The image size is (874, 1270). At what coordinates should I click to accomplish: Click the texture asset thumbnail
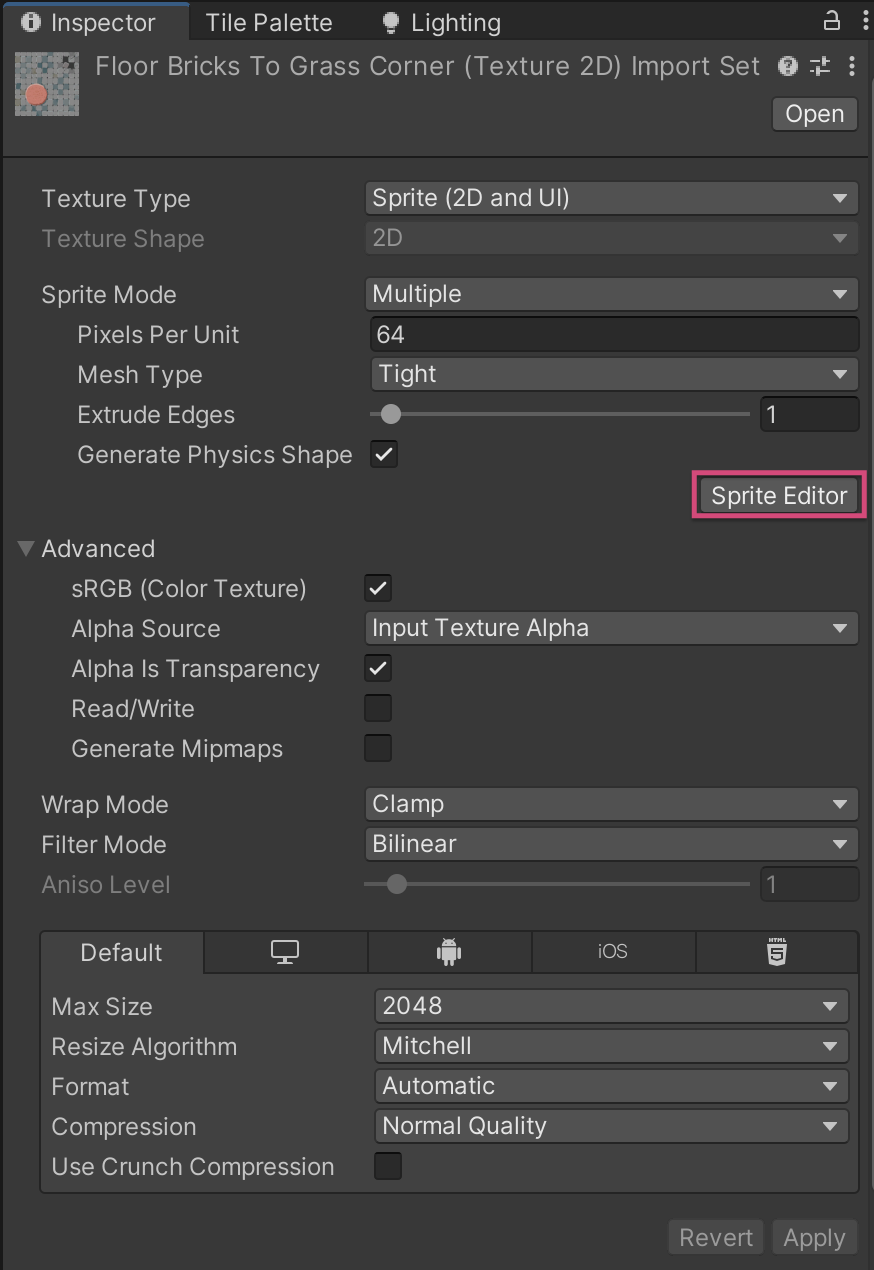point(47,84)
